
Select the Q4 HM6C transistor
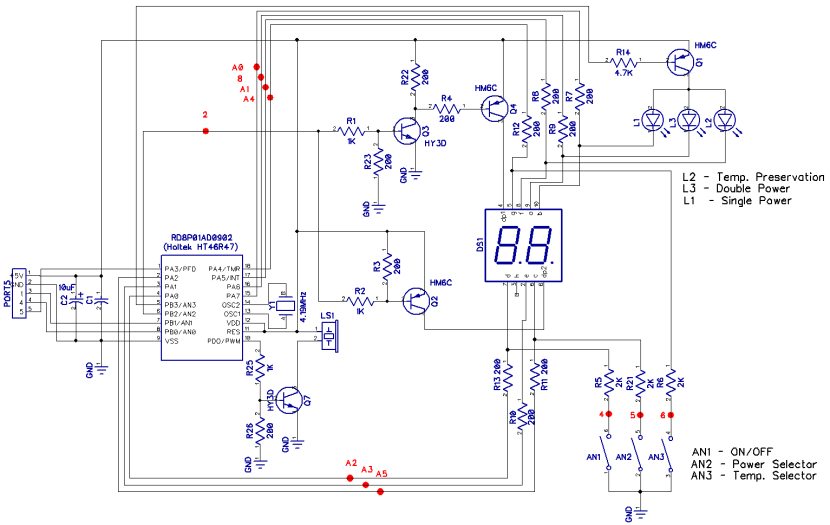pyautogui.click(x=494, y=108)
